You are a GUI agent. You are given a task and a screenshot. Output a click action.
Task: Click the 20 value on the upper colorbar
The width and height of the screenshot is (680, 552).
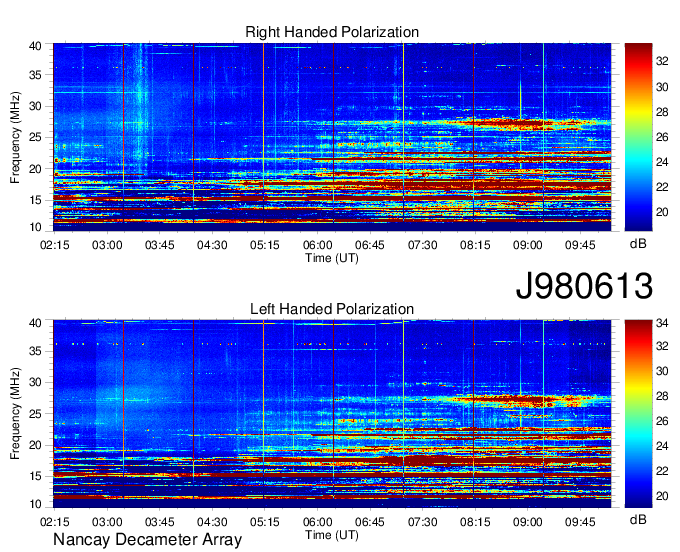point(662,212)
